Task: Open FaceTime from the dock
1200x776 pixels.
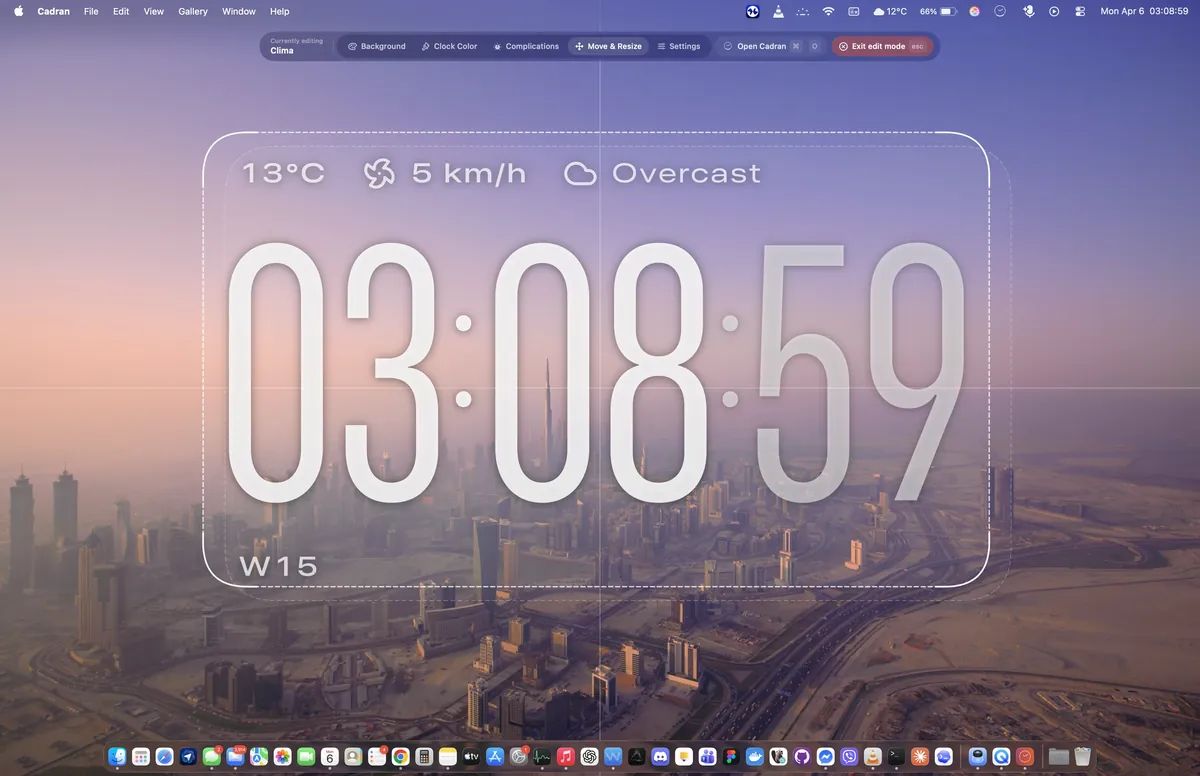Action: tap(306, 757)
